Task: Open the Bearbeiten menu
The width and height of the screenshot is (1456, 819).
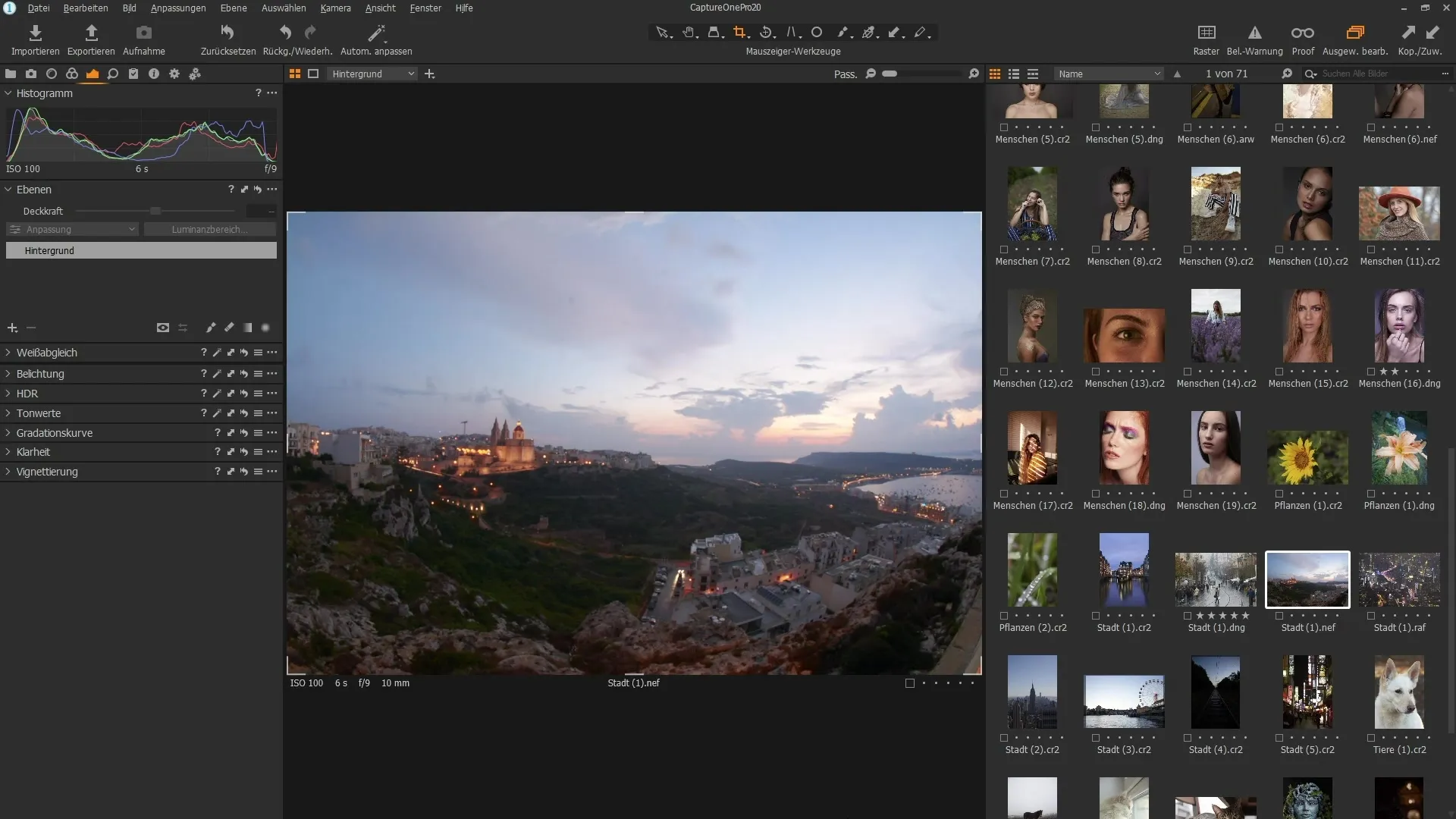Action: point(86,8)
